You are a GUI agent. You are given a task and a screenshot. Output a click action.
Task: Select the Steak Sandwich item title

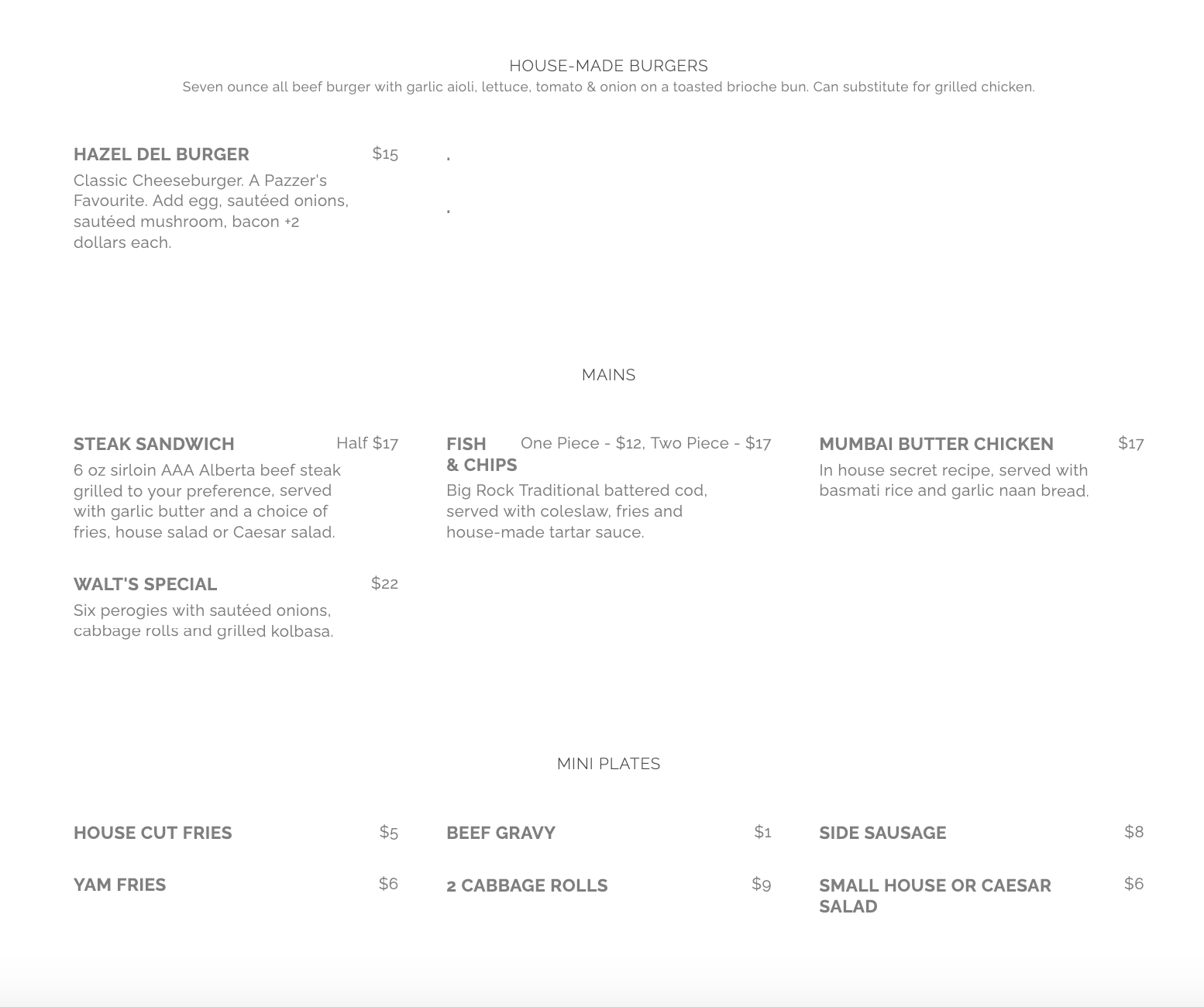(x=153, y=444)
